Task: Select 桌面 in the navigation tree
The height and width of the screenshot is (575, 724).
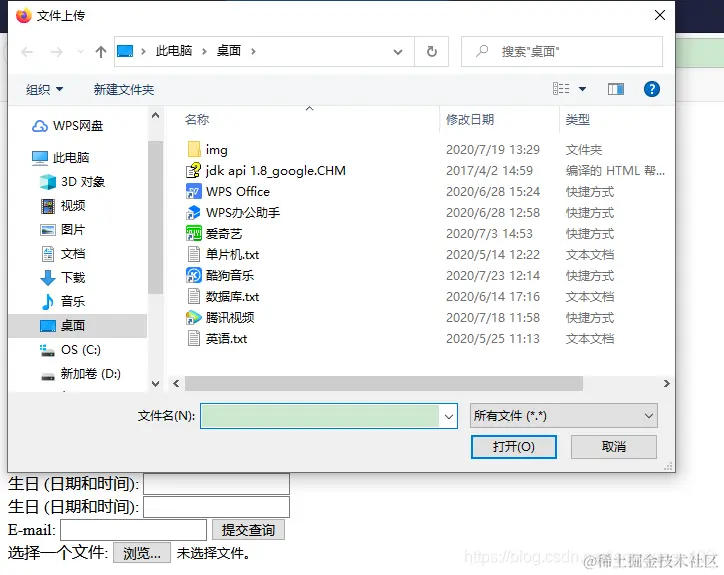Action: 78,326
